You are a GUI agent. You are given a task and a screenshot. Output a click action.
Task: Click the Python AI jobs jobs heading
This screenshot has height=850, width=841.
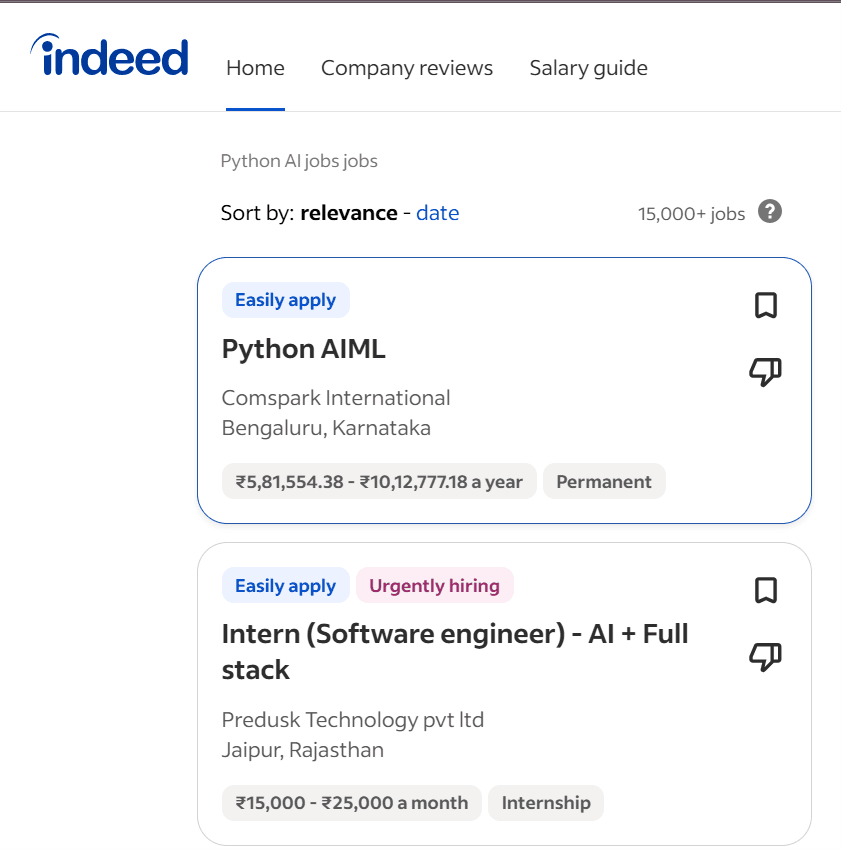click(299, 161)
